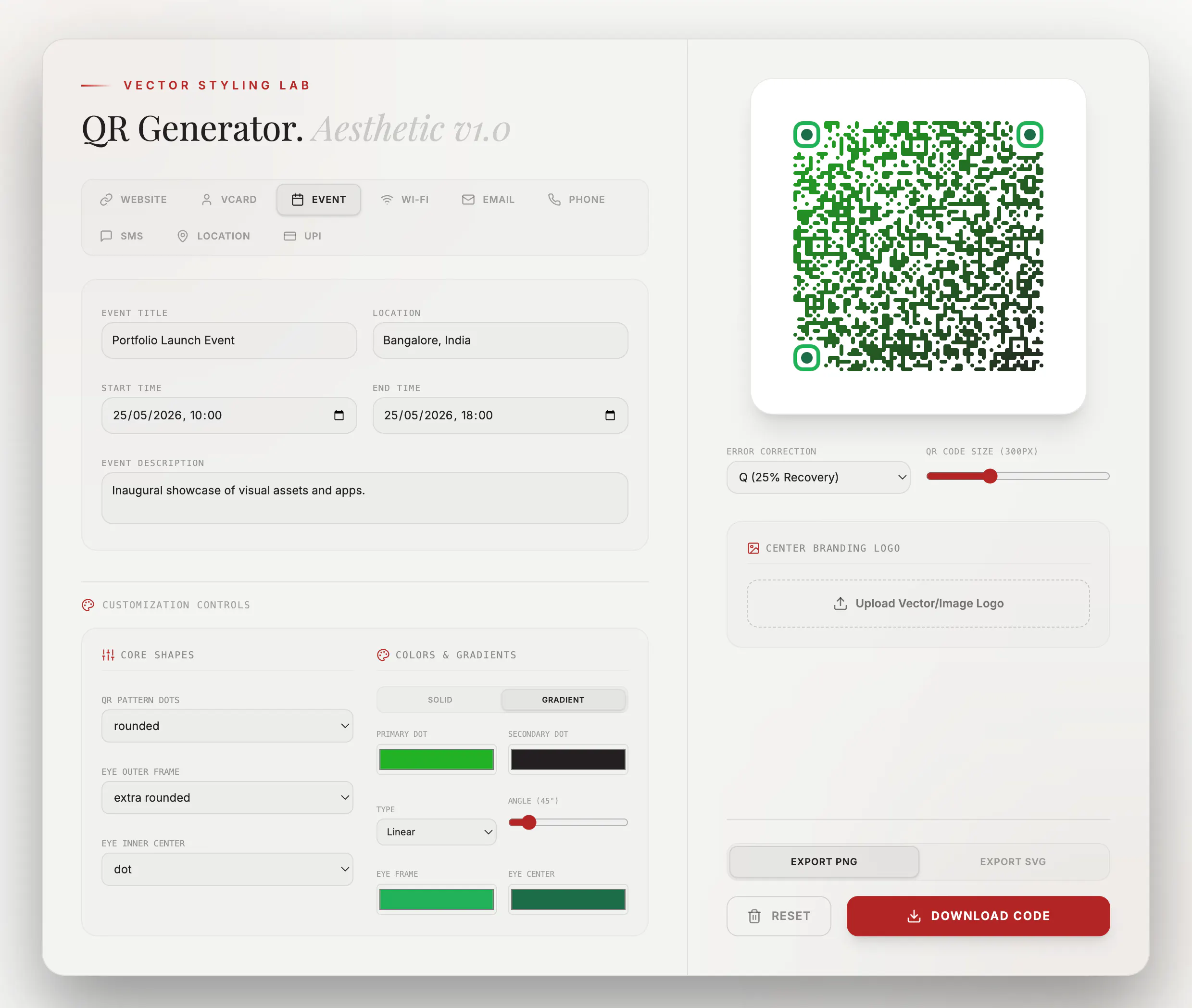Click the QR code preview image
1192x1008 pixels.
[x=918, y=246]
